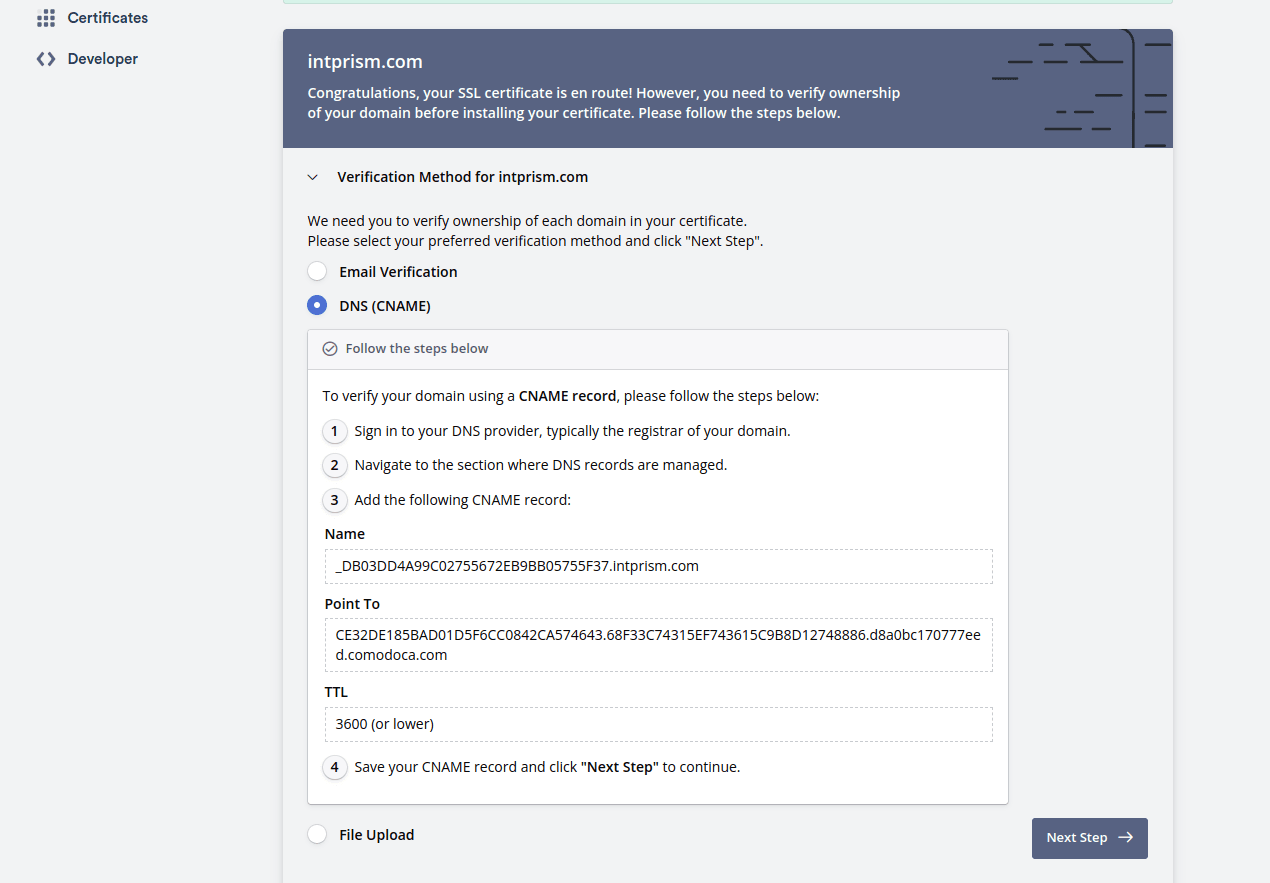Screen dimensions: 1270x883
Task: Select the Email Verification radio button
Action: tap(317, 272)
